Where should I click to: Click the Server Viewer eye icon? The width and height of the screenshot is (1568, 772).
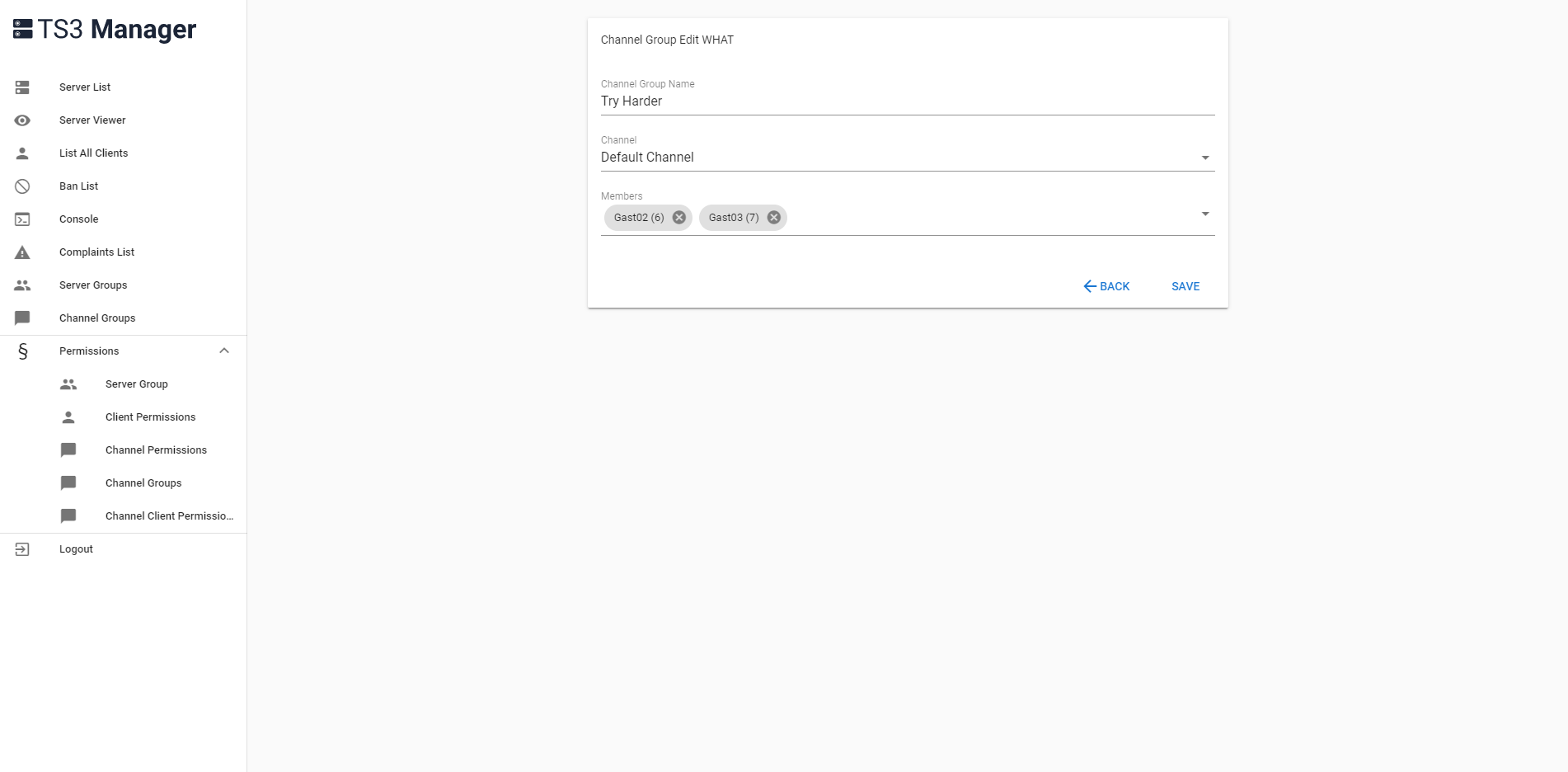point(22,120)
